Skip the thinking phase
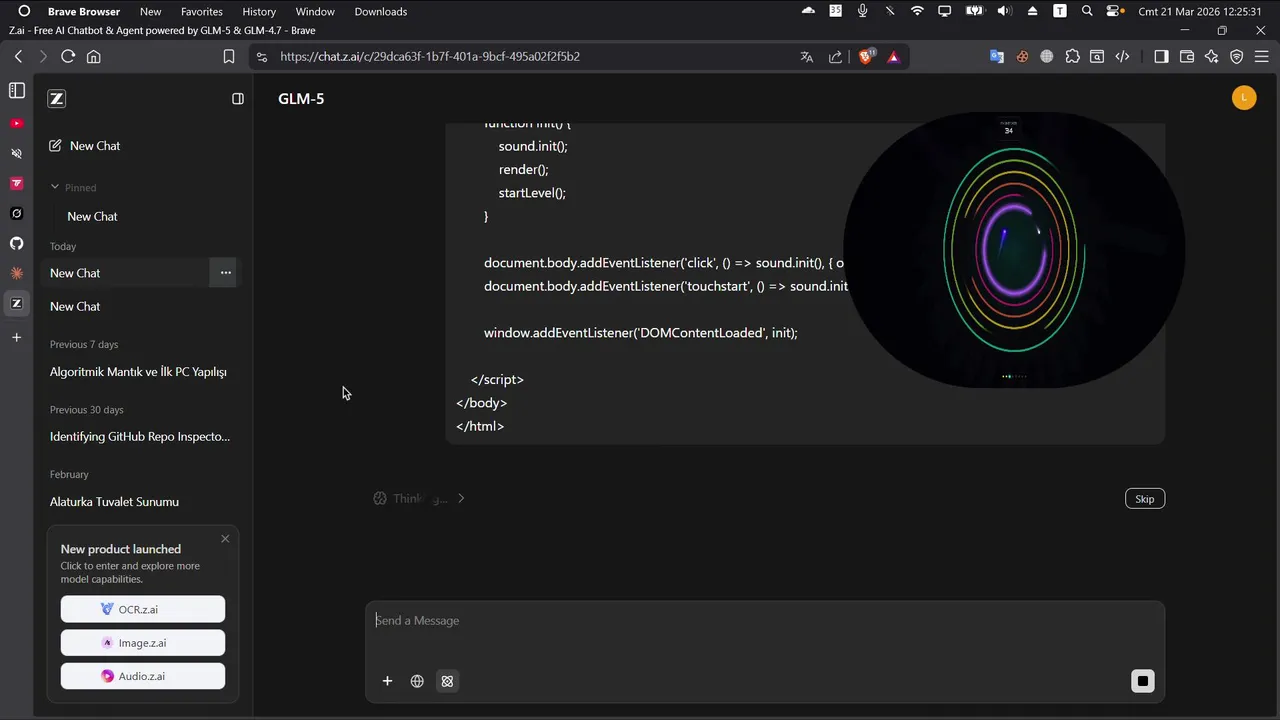Viewport: 1280px width, 720px height. (1145, 499)
